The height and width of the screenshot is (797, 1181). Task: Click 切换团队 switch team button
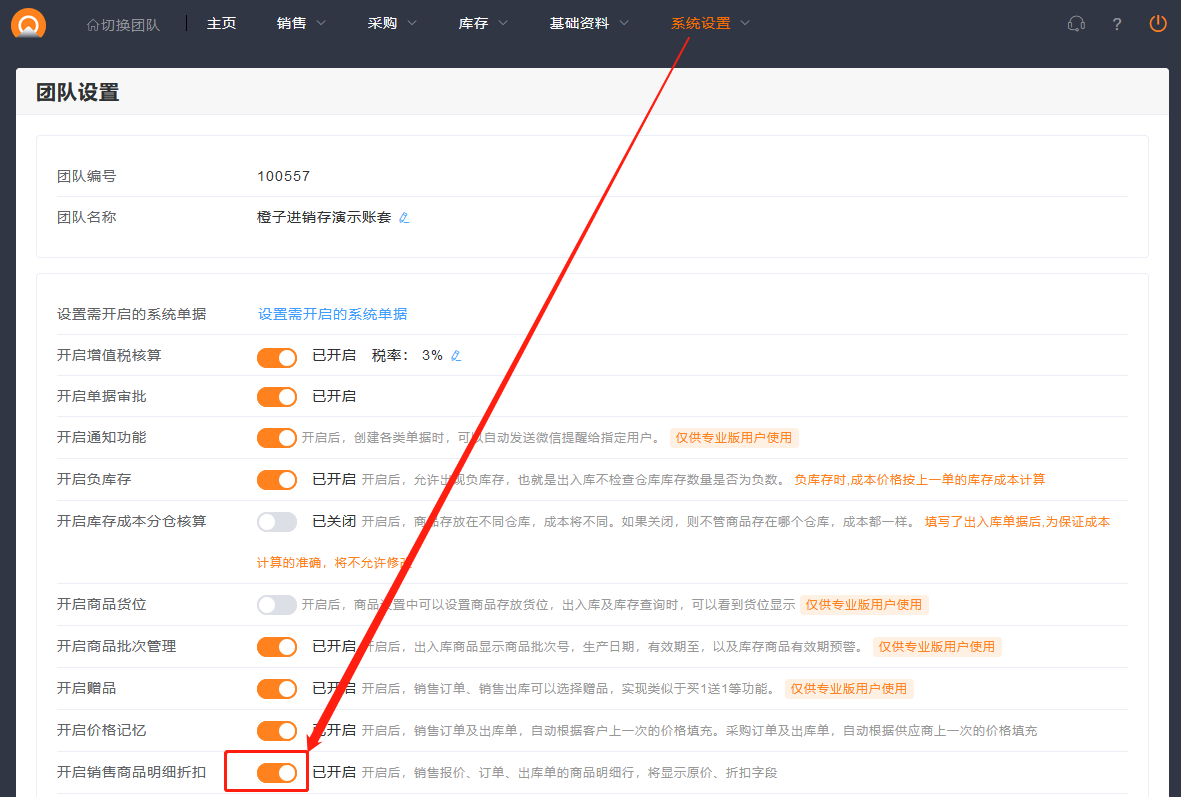click(x=123, y=24)
